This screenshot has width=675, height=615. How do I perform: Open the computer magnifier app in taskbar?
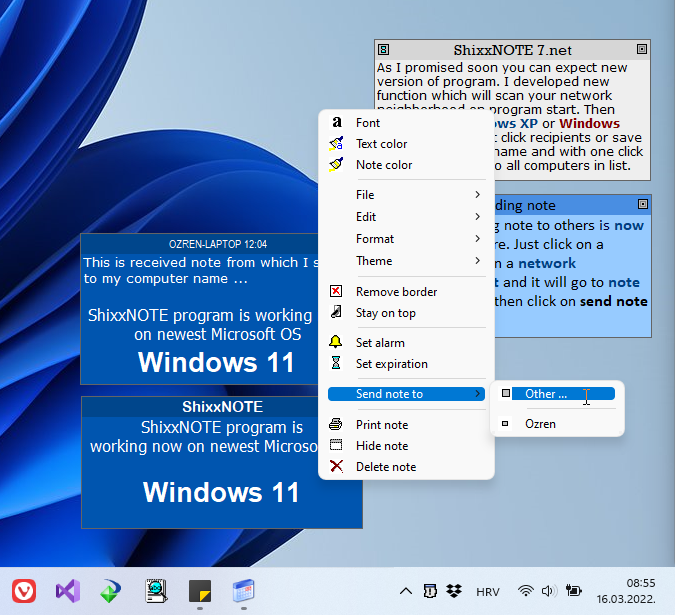(156, 591)
